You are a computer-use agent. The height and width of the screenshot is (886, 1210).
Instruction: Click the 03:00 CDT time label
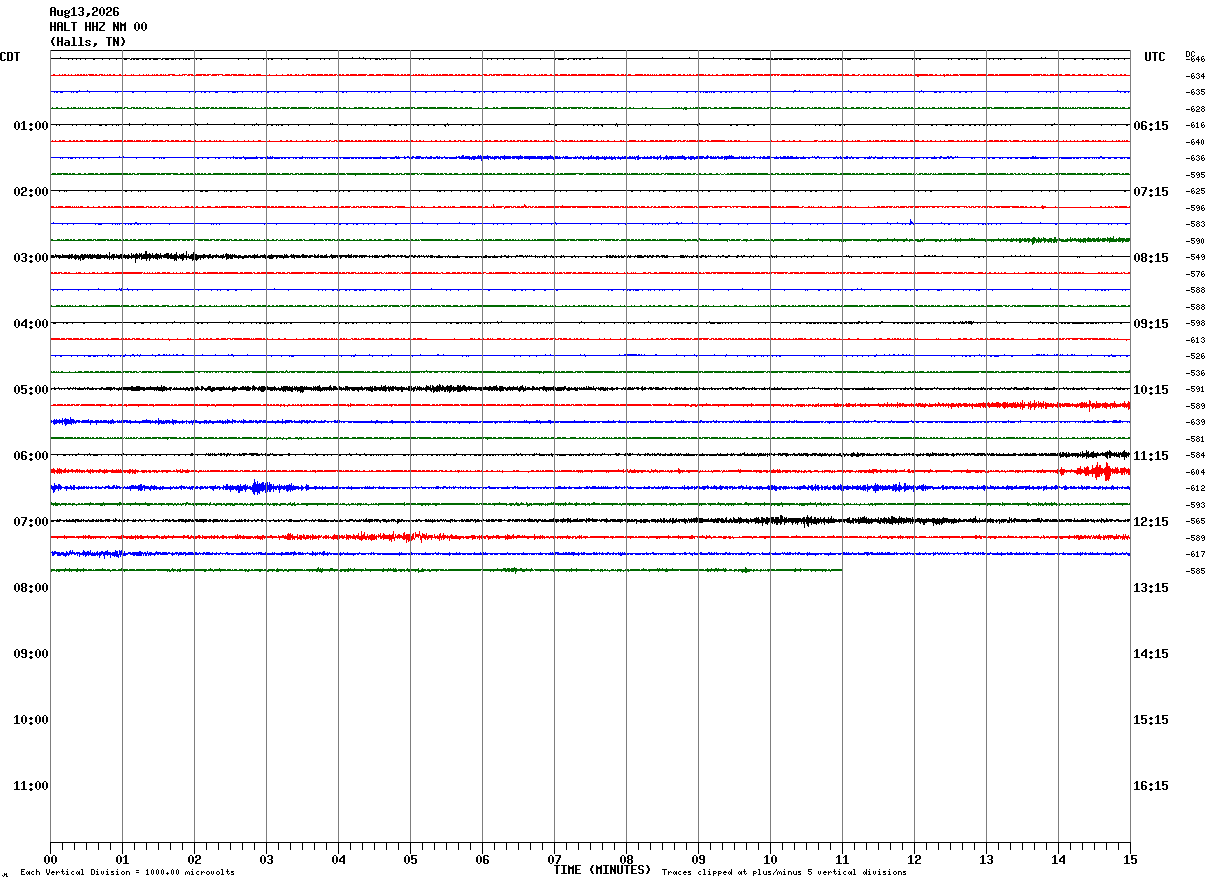31,258
